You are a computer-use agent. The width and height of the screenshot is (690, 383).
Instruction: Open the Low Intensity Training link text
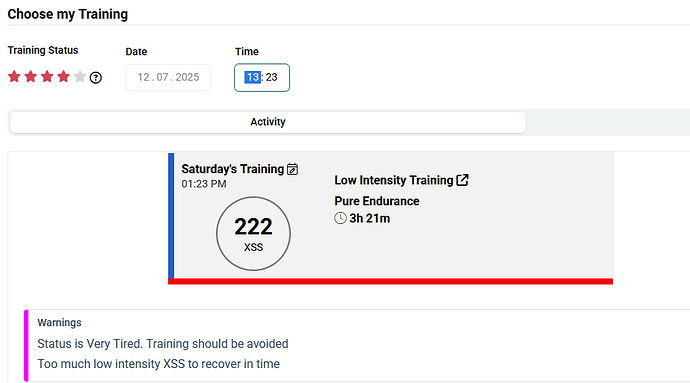(394, 180)
